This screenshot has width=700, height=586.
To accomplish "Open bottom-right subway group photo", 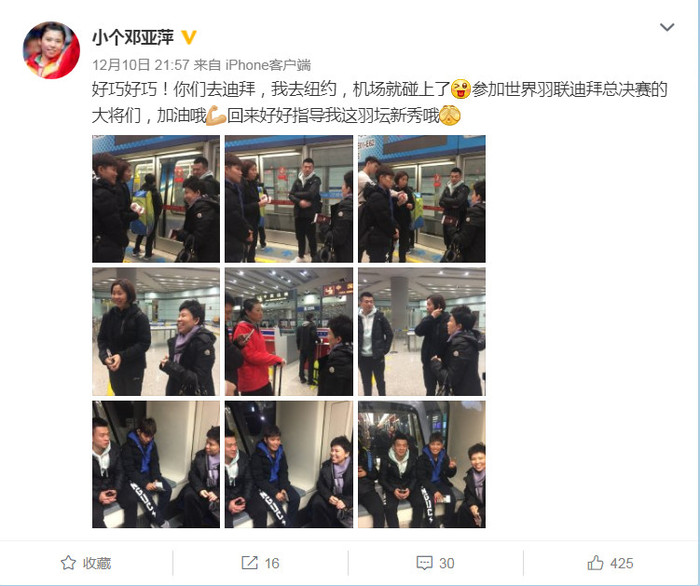I will coord(422,464).
